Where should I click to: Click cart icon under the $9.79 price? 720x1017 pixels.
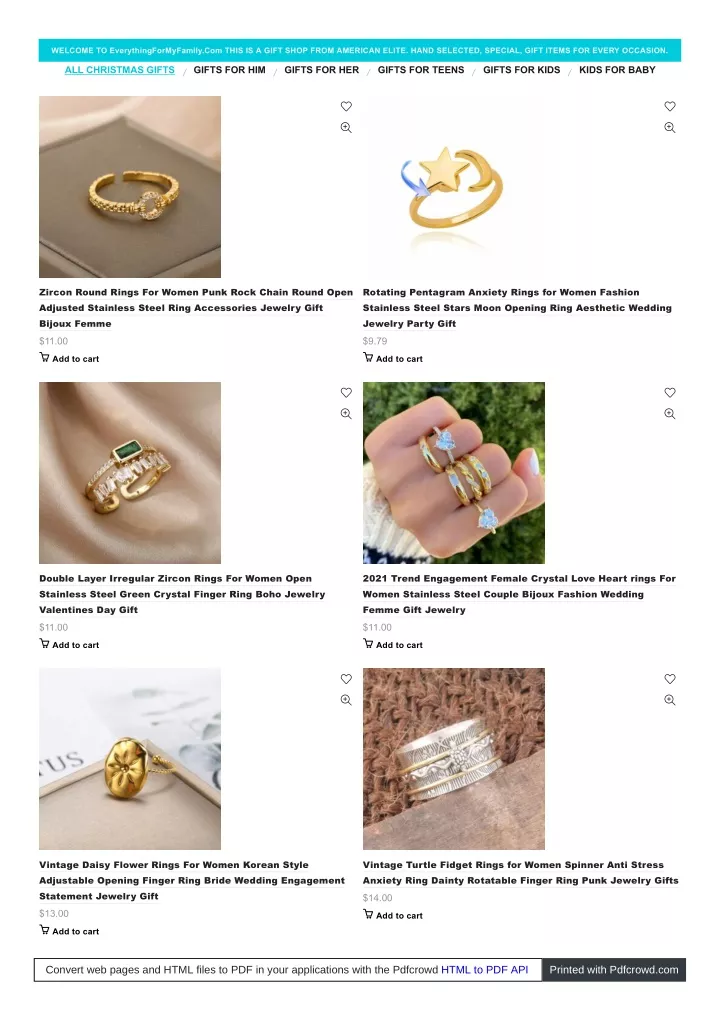368,357
